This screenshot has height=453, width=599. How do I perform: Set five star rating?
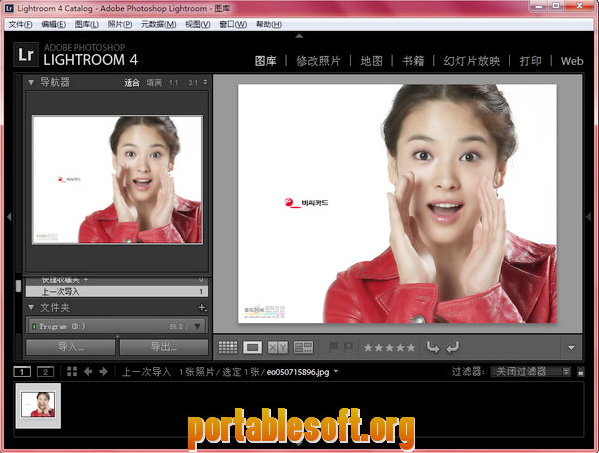coord(411,348)
